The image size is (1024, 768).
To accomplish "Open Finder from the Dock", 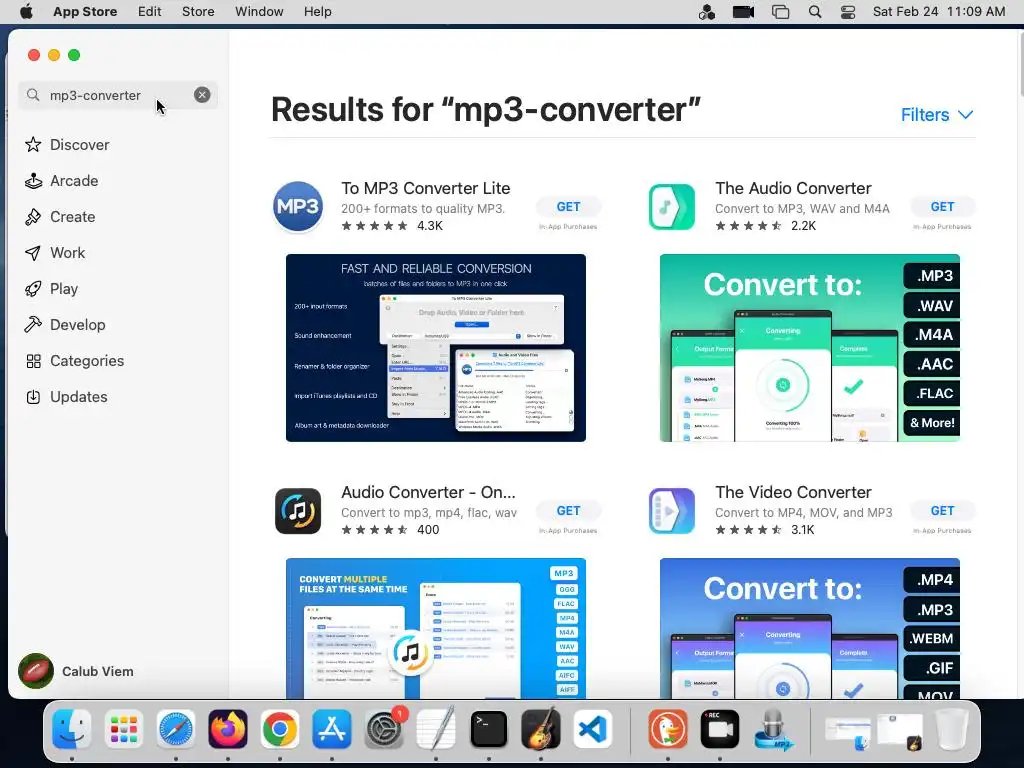I will point(71,729).
